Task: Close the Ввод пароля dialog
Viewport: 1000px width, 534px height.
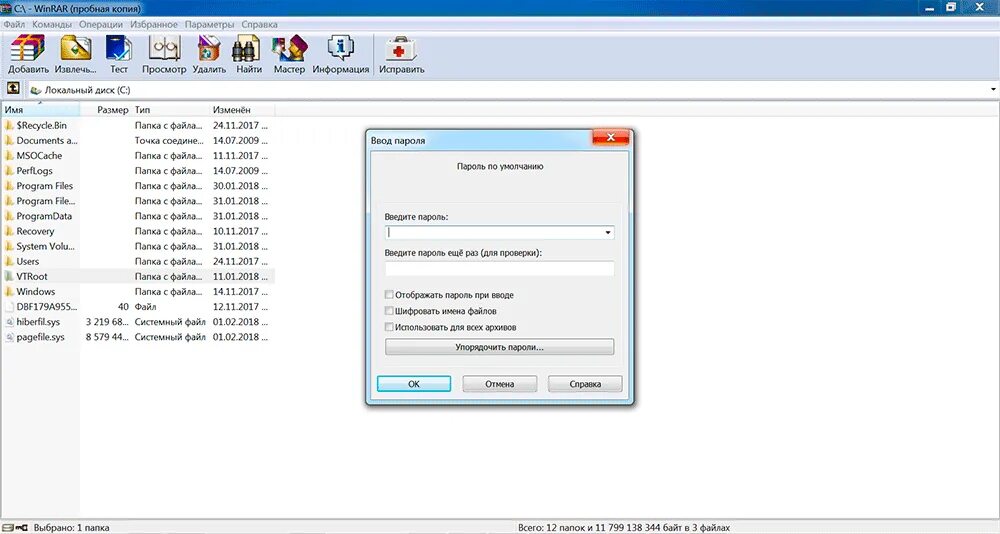Action: pyautogui.click(x=610, y=137)
